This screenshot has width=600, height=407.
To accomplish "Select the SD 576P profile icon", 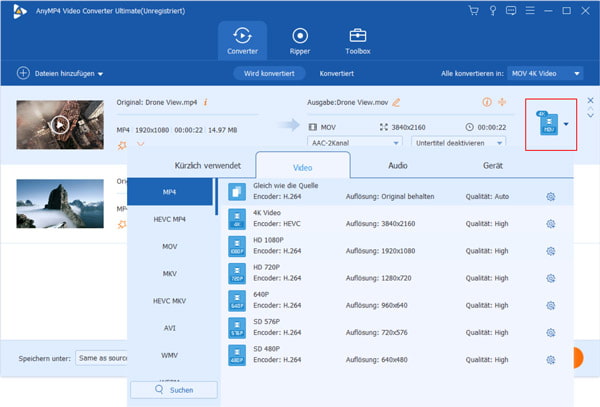I will tap(237, 327).
